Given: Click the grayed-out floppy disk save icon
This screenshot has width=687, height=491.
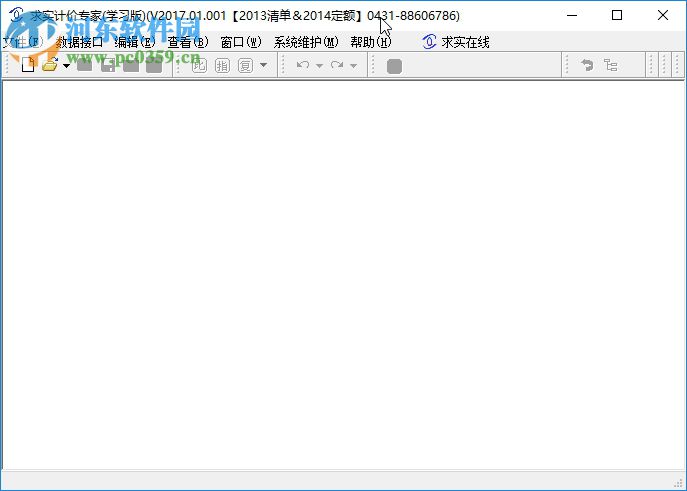Looking at the screenshot, I should pos(108,65).
